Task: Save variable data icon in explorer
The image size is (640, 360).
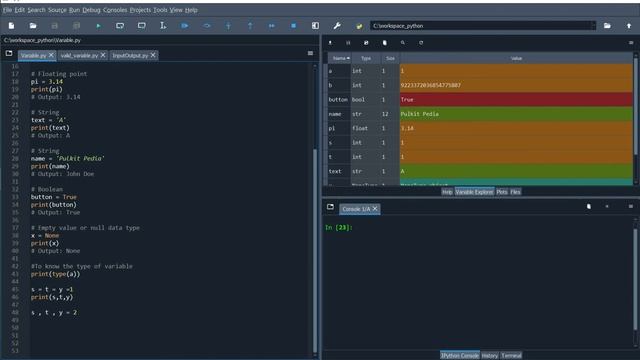Action: (x=348, y=42)
